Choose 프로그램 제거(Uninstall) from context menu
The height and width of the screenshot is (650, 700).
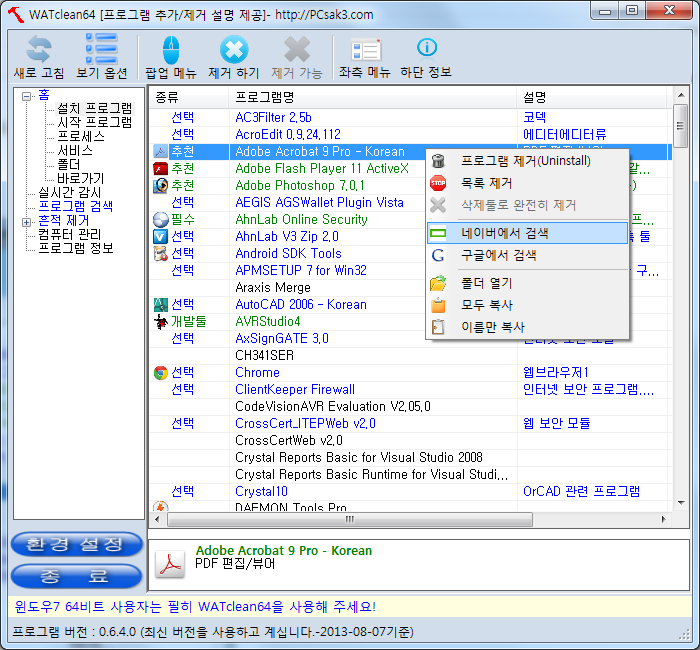(528, 161)
